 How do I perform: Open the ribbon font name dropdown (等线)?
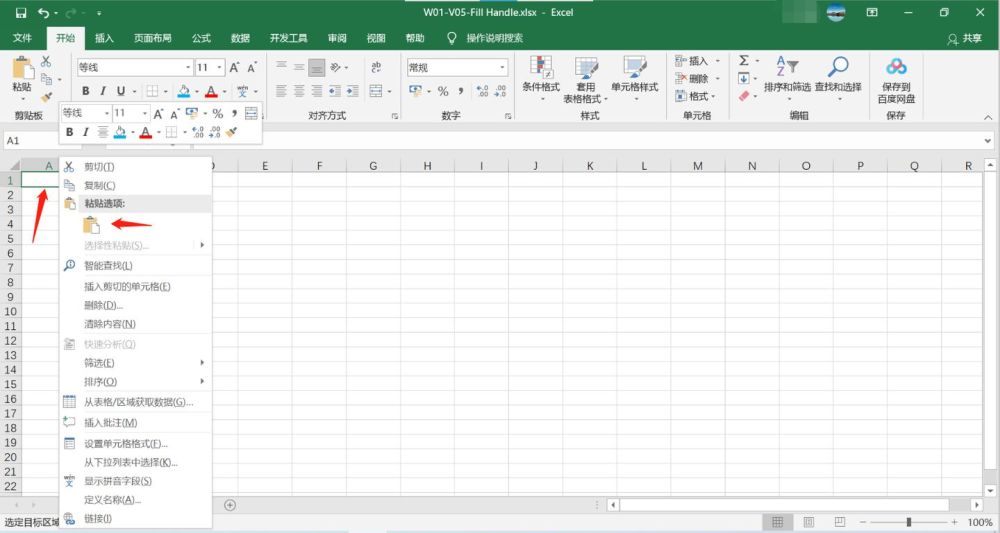click(x=188, y=68)
